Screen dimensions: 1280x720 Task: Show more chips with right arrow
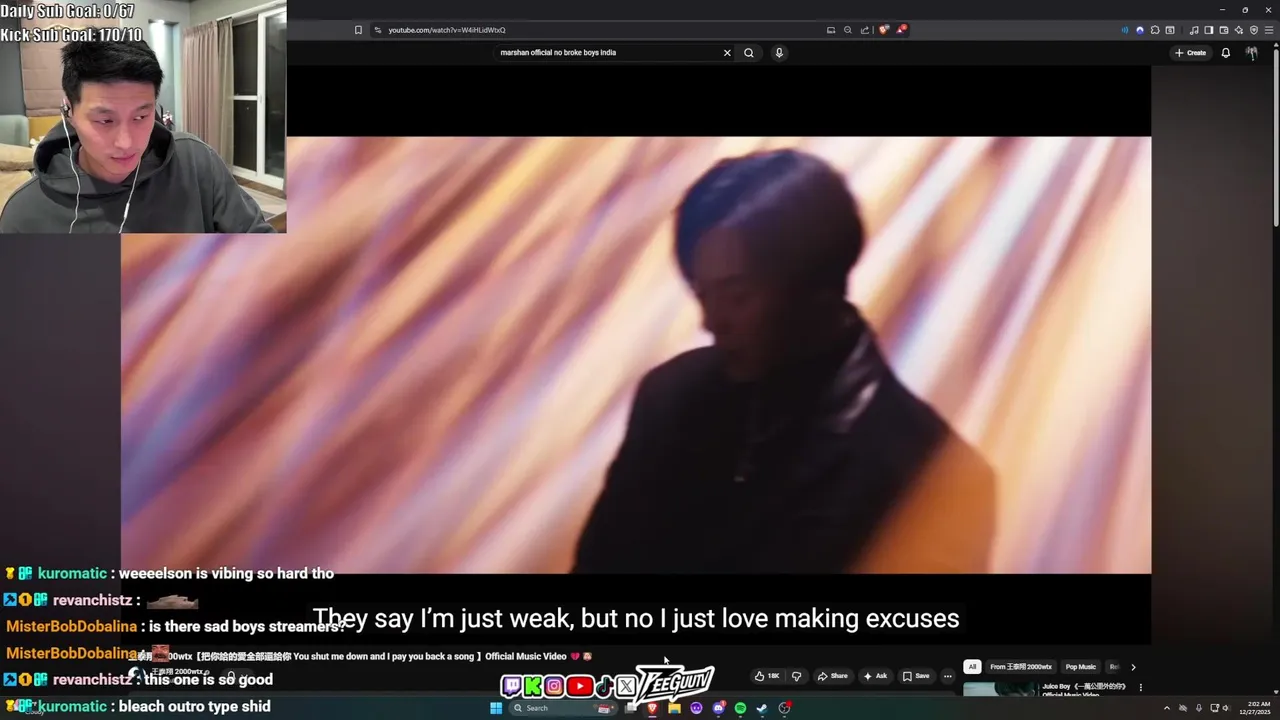click(x=1133, y=666)
